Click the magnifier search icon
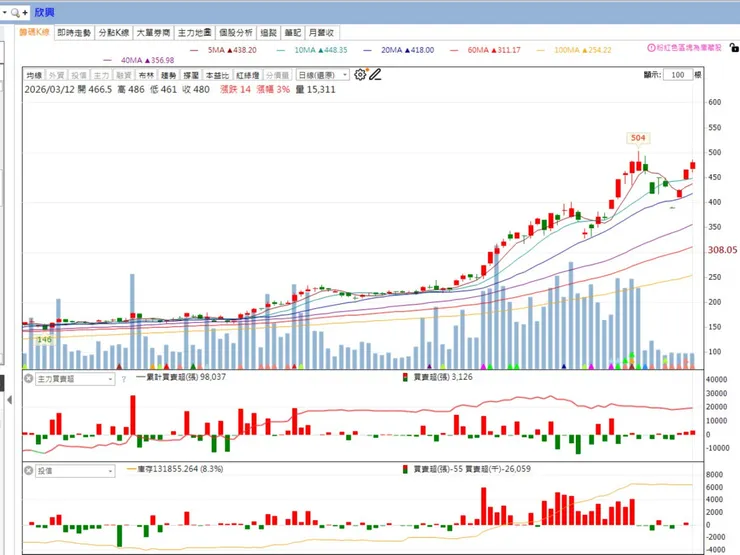Screen dimensions: 740x555 pos(15,12)
